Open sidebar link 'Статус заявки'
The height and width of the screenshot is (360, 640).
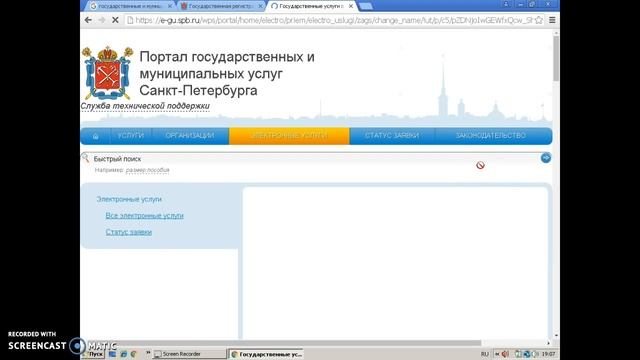129,232
